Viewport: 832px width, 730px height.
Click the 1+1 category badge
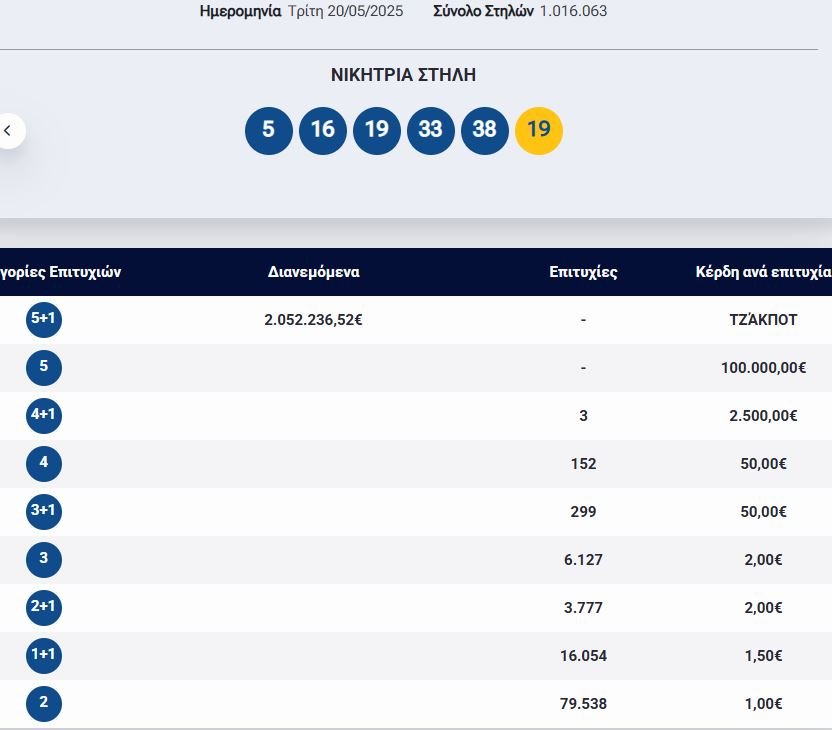click(43, 656)
